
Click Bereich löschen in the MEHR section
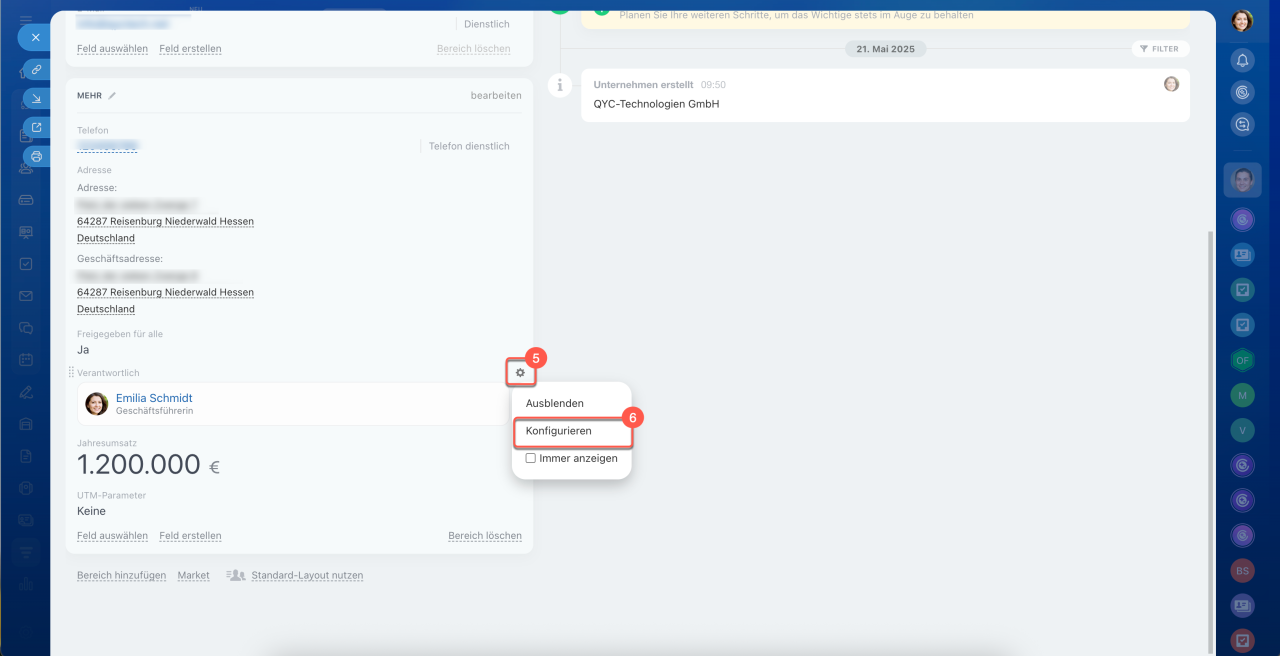tap(485, 536)
